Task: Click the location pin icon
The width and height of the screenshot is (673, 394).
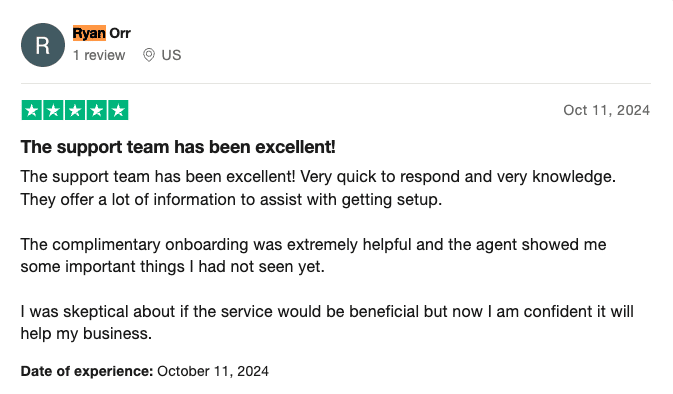Action: click(x=149, y=55)
